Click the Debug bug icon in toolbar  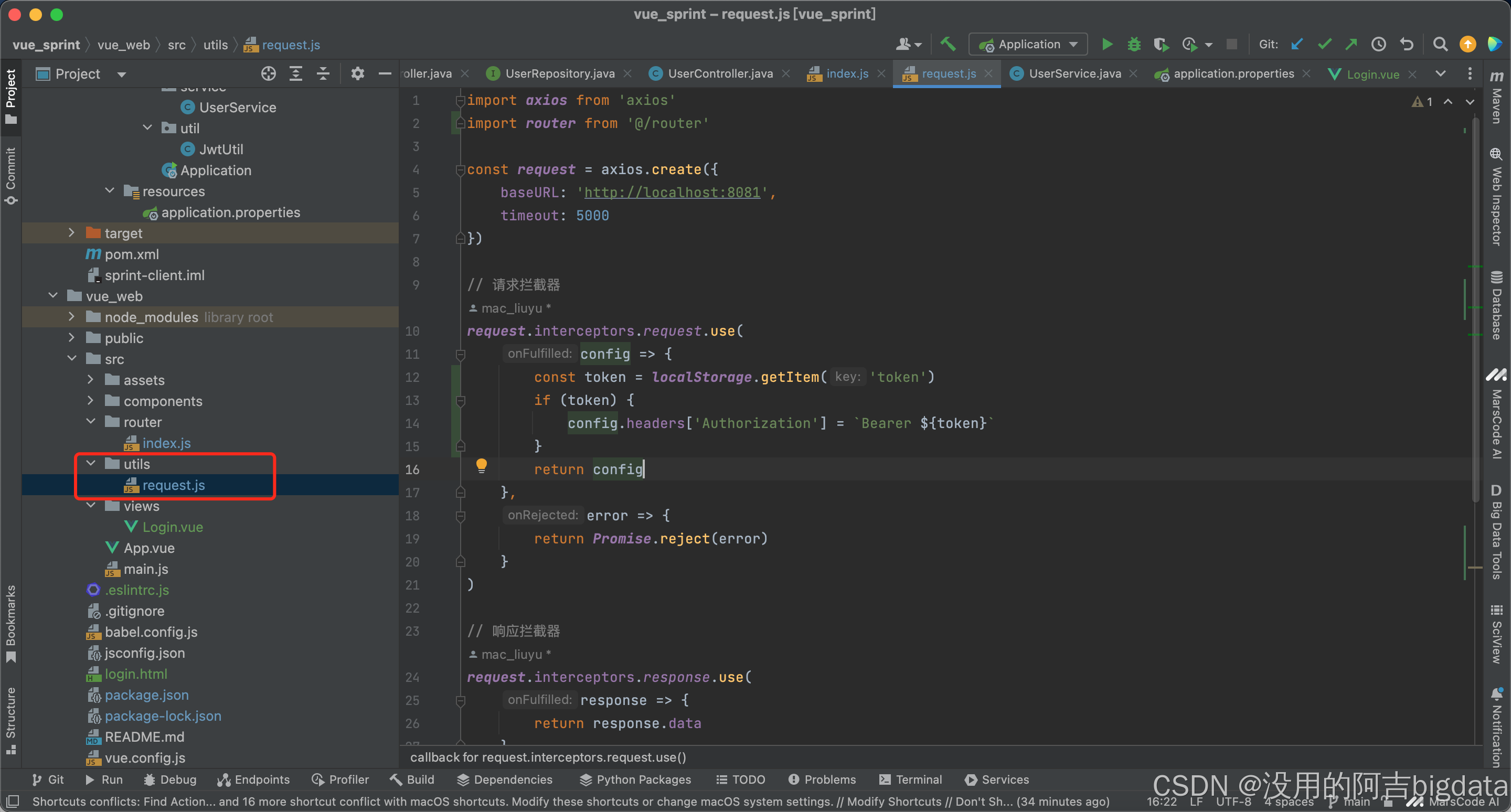(x=1134, y=45)
